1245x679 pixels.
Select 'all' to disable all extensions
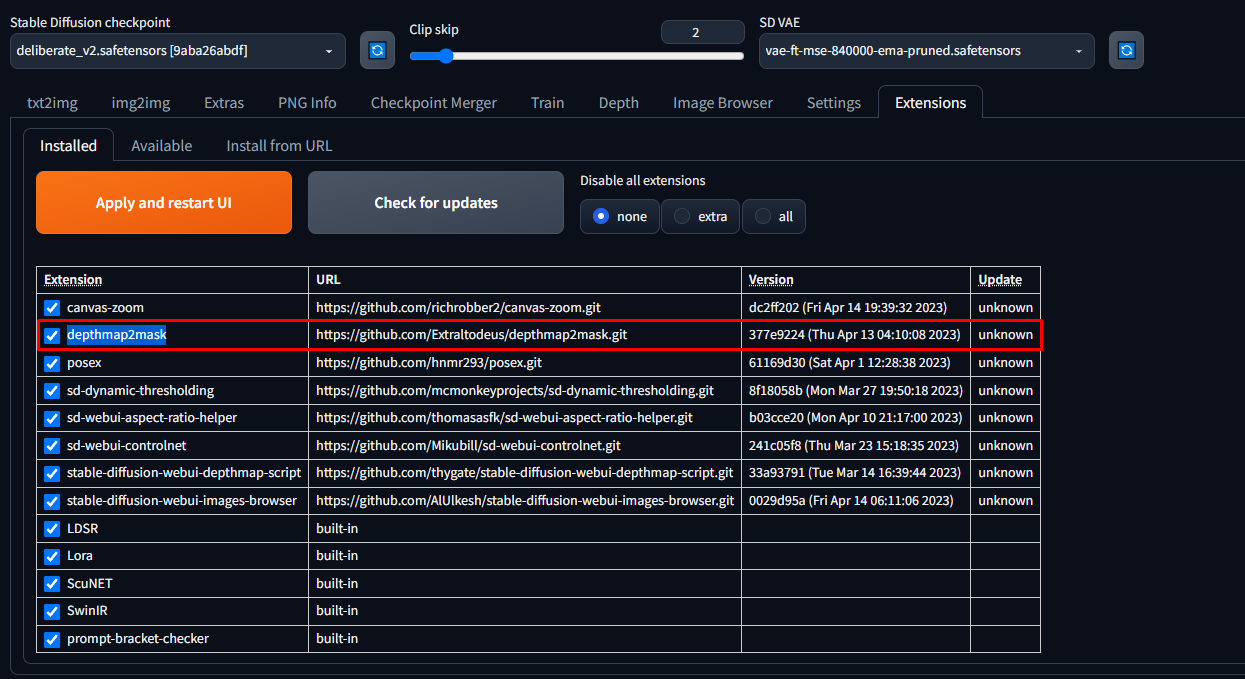coord(774,216)
